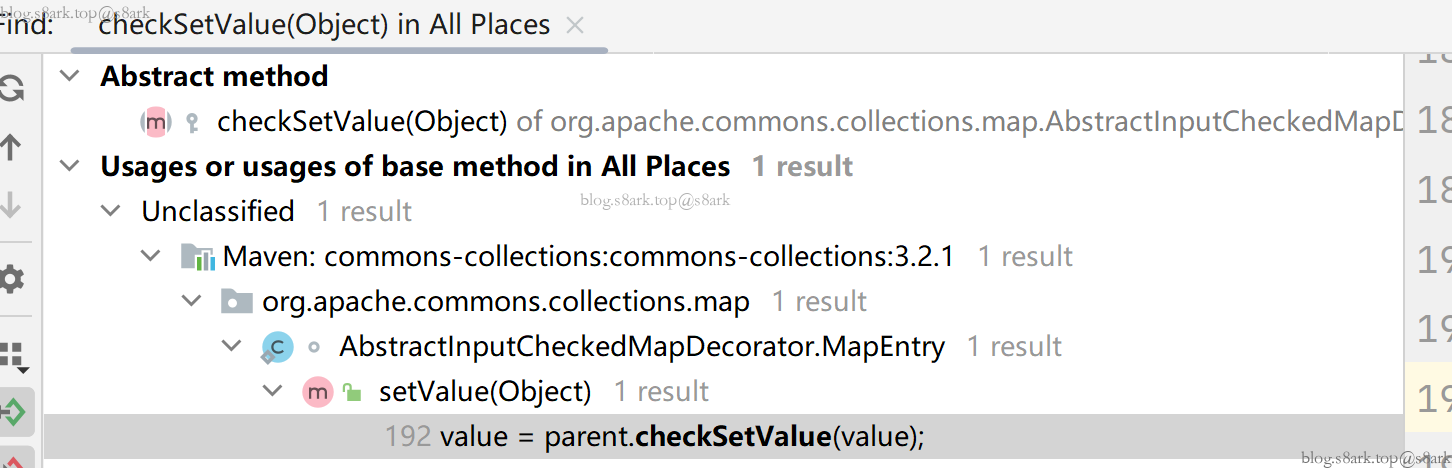
Task: Click the blue class icon of MapEntry
Action: click(277, 347)
